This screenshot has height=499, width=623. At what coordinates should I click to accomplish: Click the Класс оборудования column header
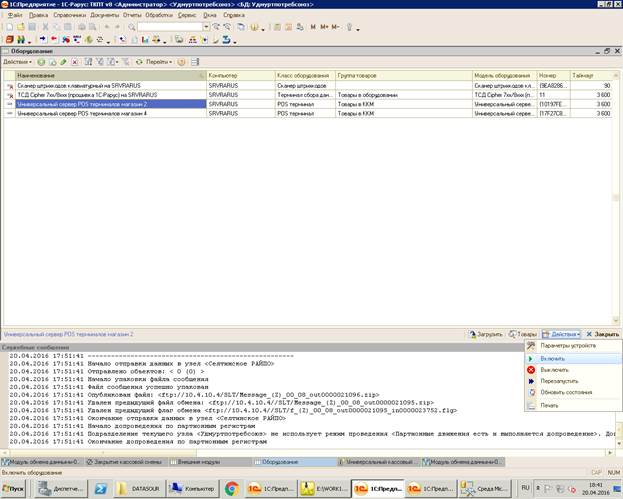click(x=305, y=75)
